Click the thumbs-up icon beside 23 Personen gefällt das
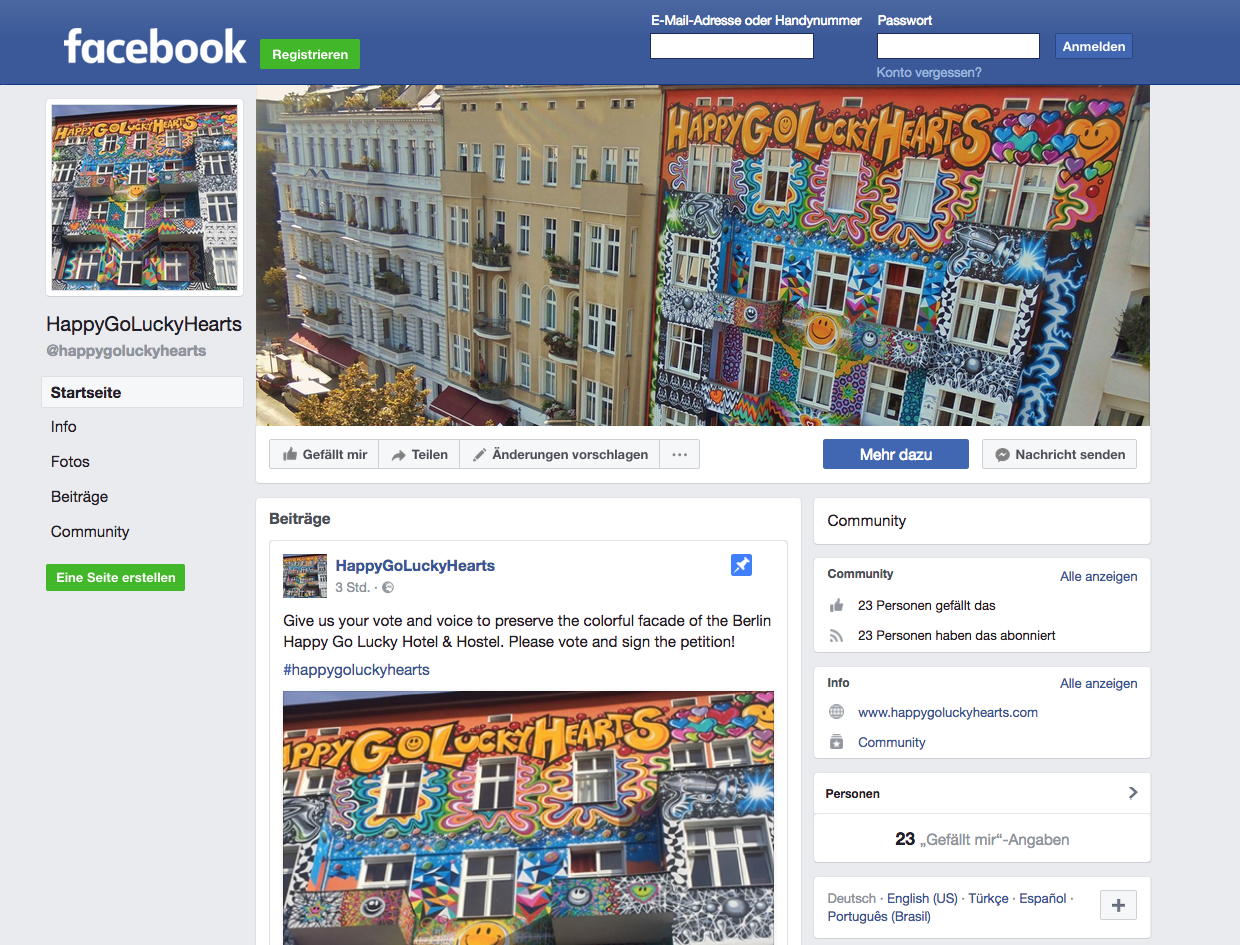The image size is (1240, 945). [x=837, y=606]
